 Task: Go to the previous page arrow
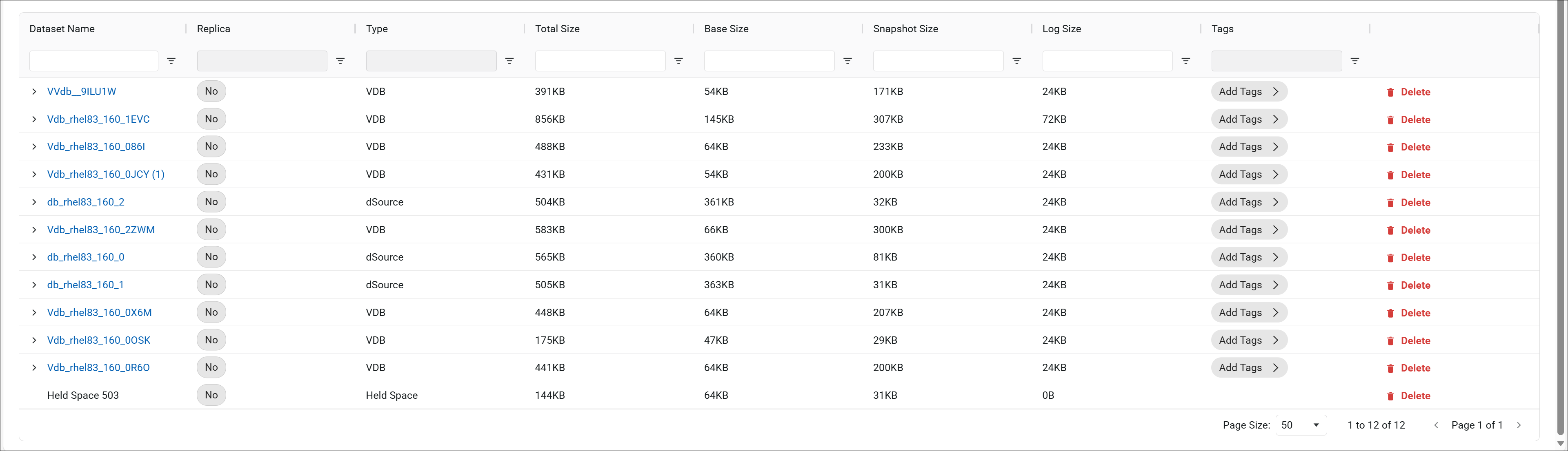click(1436, 425)
